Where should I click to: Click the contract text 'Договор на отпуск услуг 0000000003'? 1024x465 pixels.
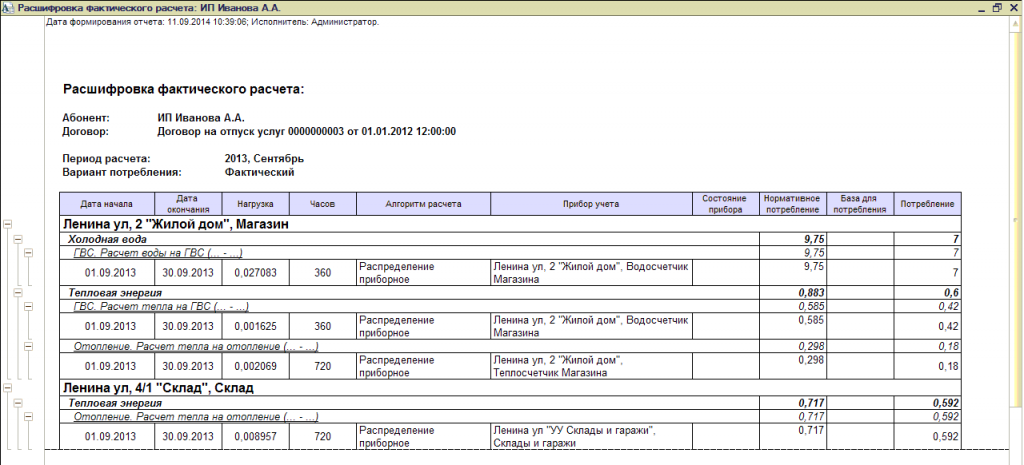[x=249, y=131]
